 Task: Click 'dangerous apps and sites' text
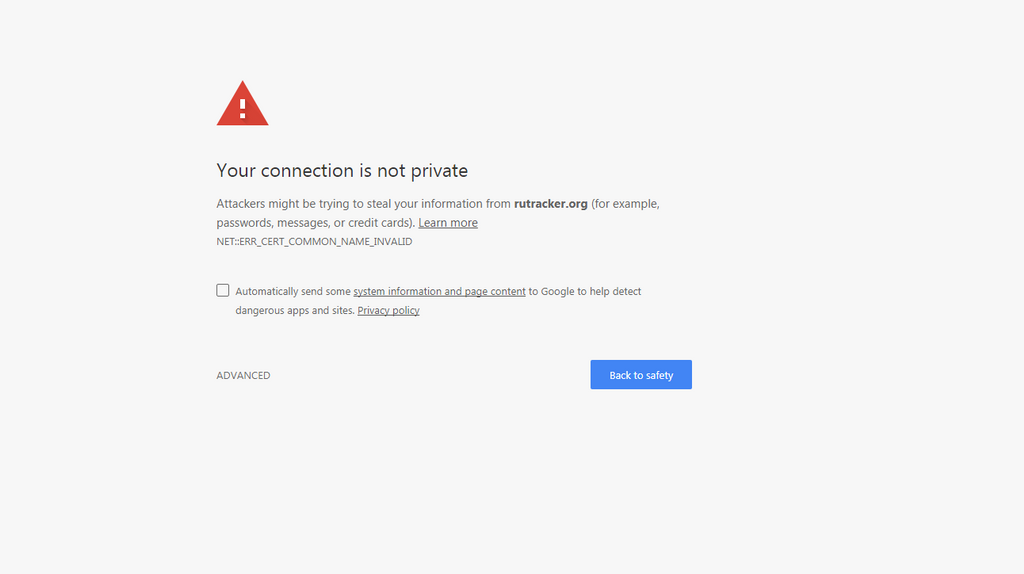[295, 310]
